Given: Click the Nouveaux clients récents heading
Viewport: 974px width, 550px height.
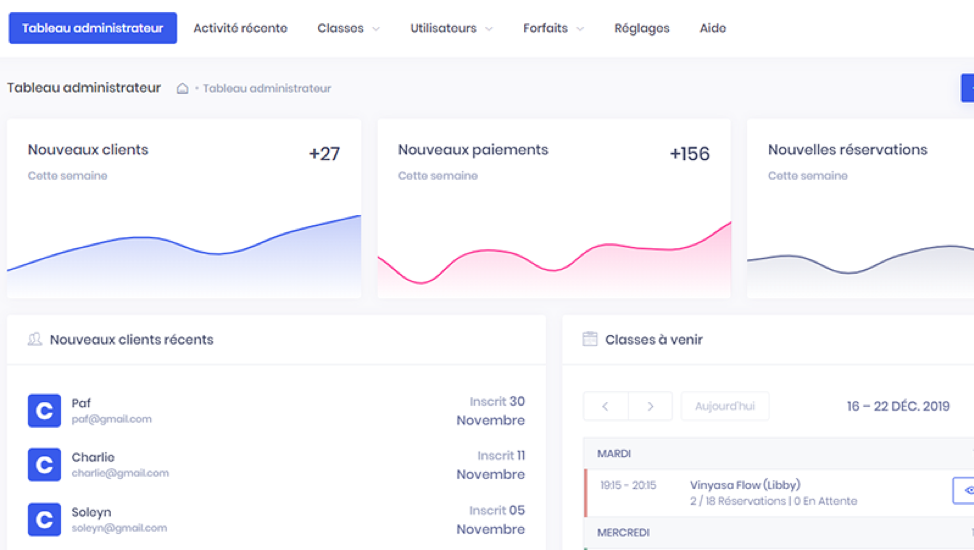Looking at the screenshot, I should pos(132,339).
